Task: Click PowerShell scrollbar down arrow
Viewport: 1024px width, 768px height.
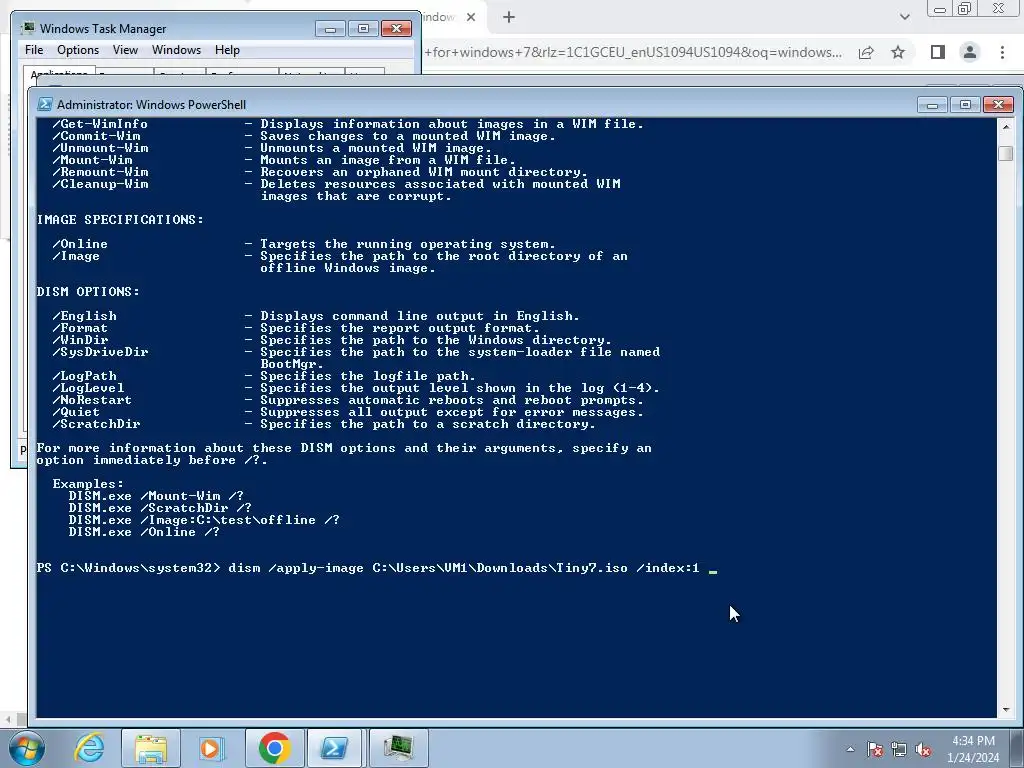Action: coord(1006,709)
